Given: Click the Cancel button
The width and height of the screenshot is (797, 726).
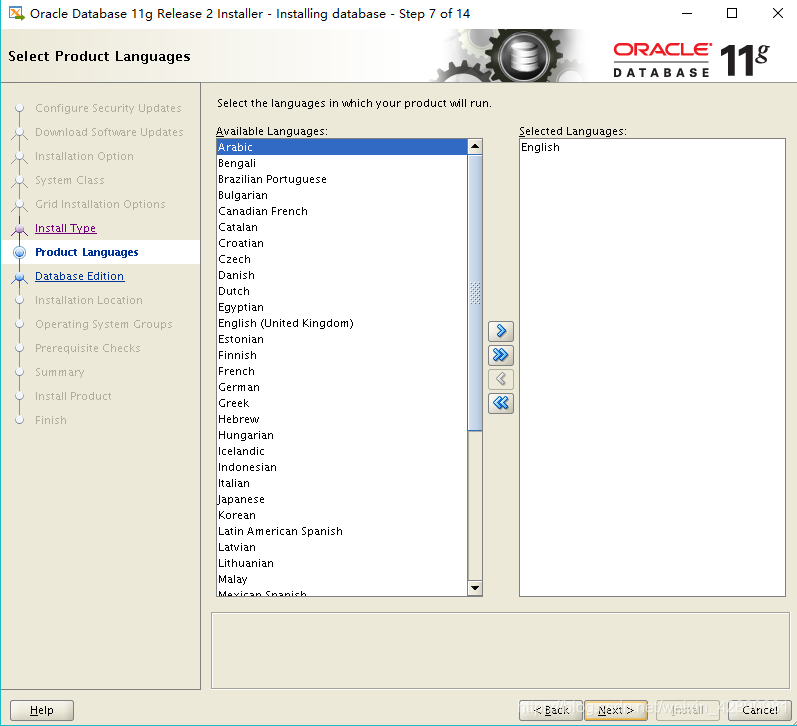Looking at the screenshot, I should 759,710.
